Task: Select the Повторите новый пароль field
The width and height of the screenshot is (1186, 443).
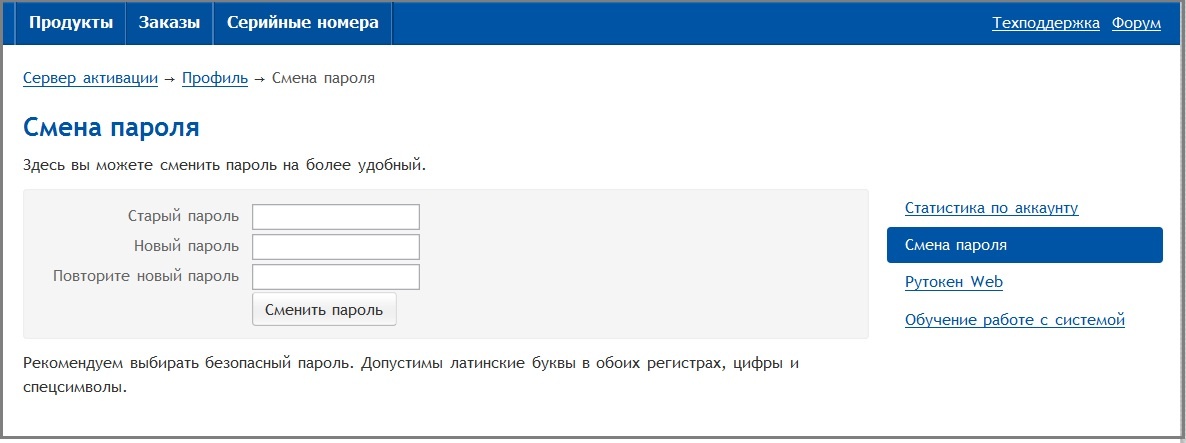Action: [x=335, y=277]
